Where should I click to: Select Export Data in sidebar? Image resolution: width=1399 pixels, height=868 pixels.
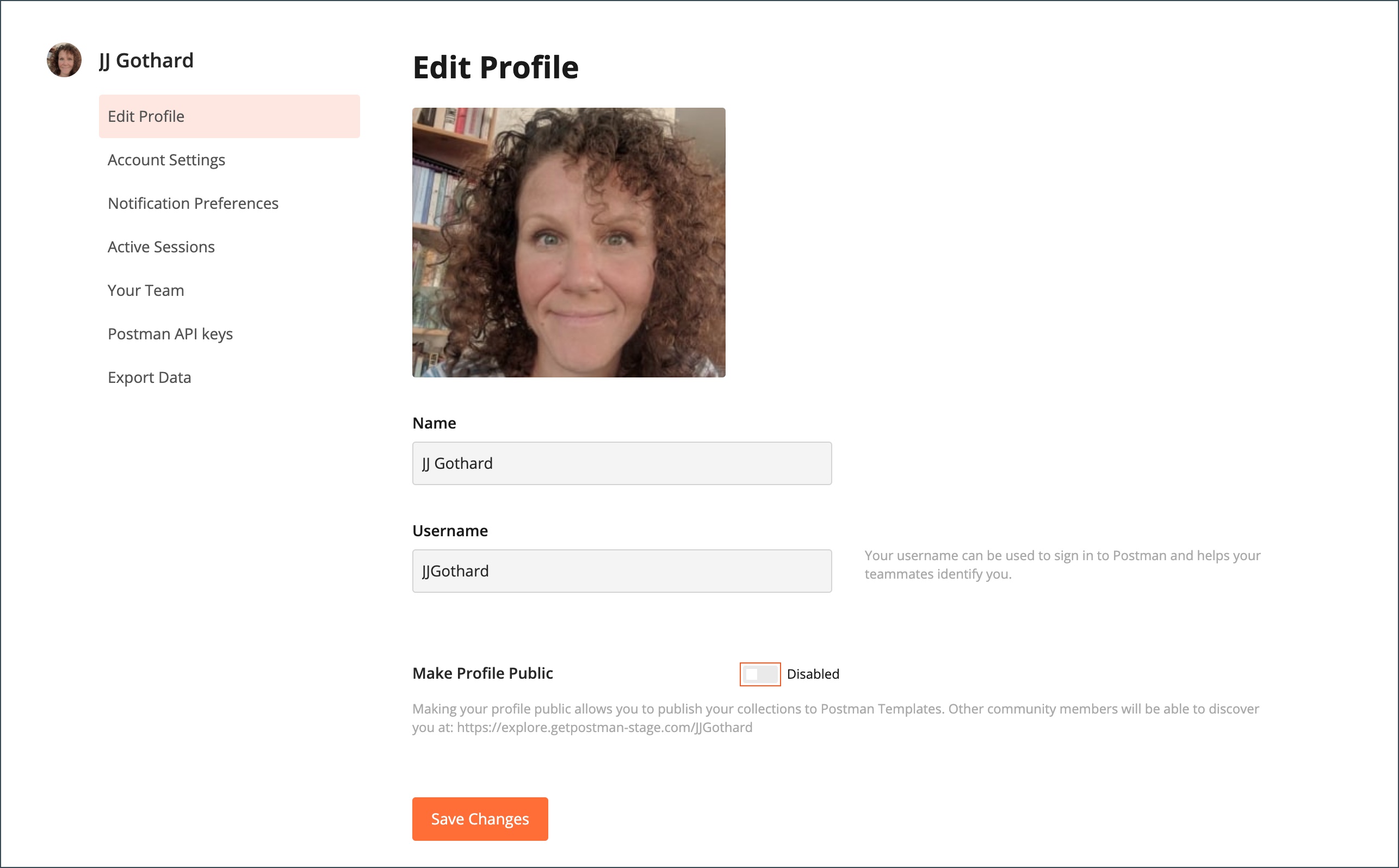(x=149, y=378)
